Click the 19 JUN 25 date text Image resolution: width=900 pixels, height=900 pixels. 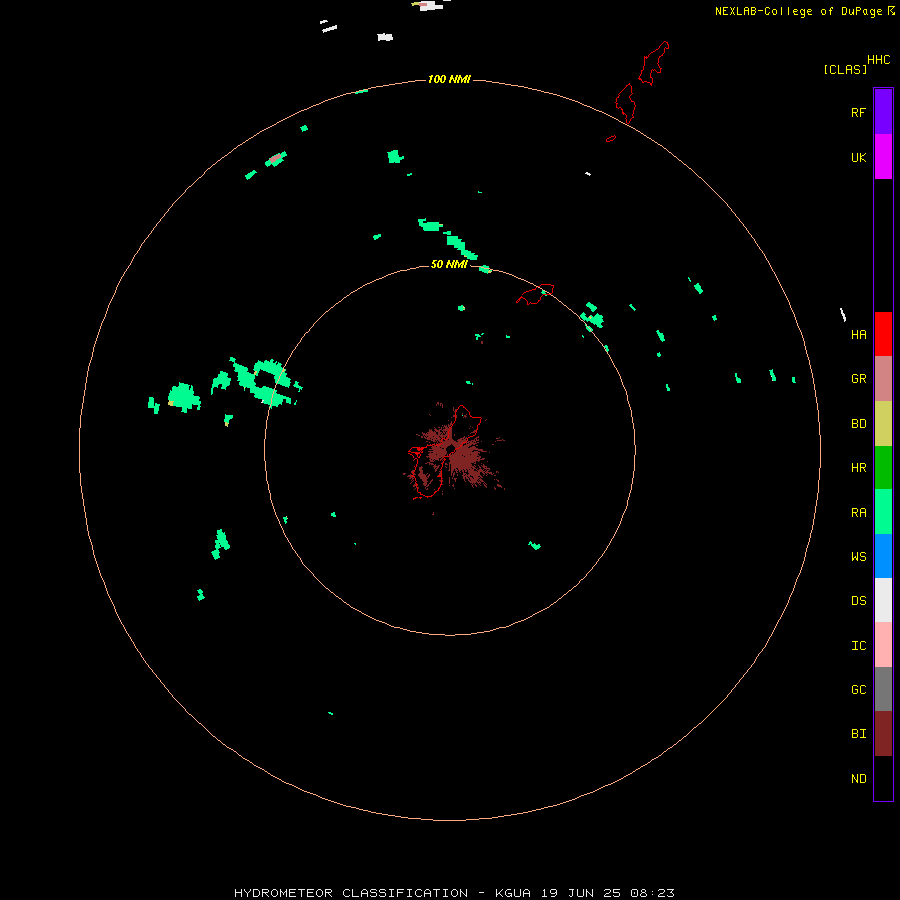[x=580, y=893]
